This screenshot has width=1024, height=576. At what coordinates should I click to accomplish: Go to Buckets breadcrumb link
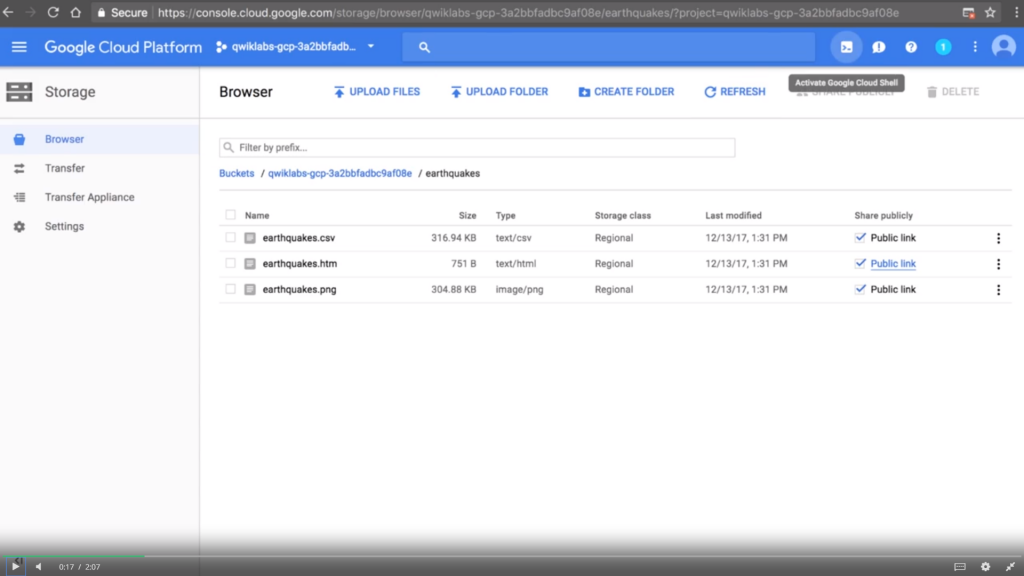coord(236,173)
